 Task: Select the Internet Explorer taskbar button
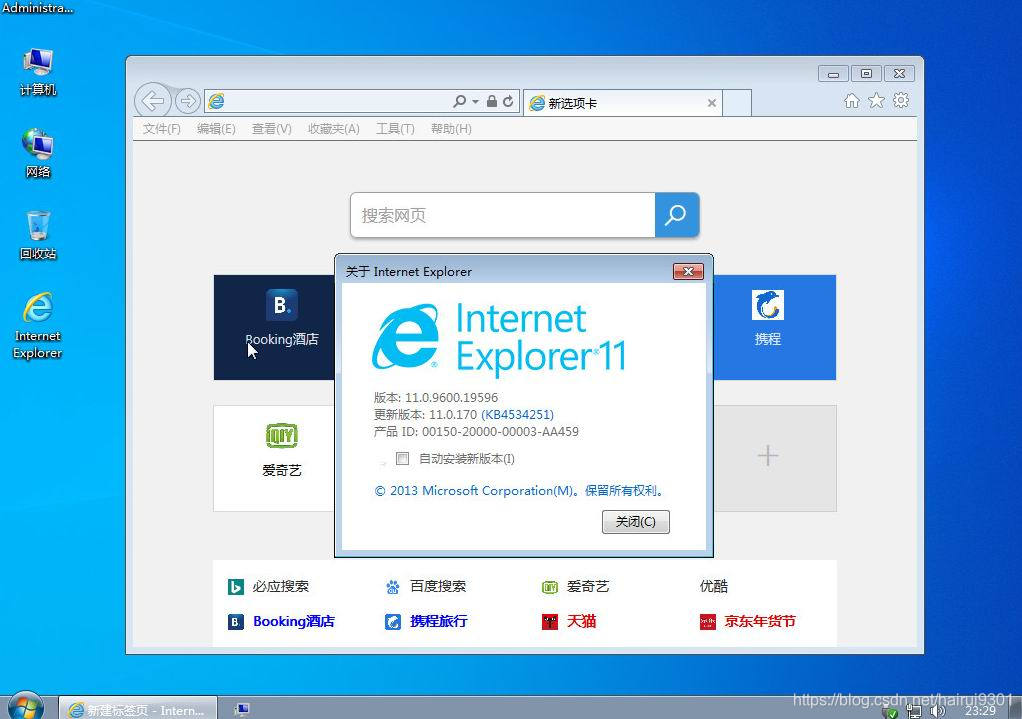[x=138, y=709]
